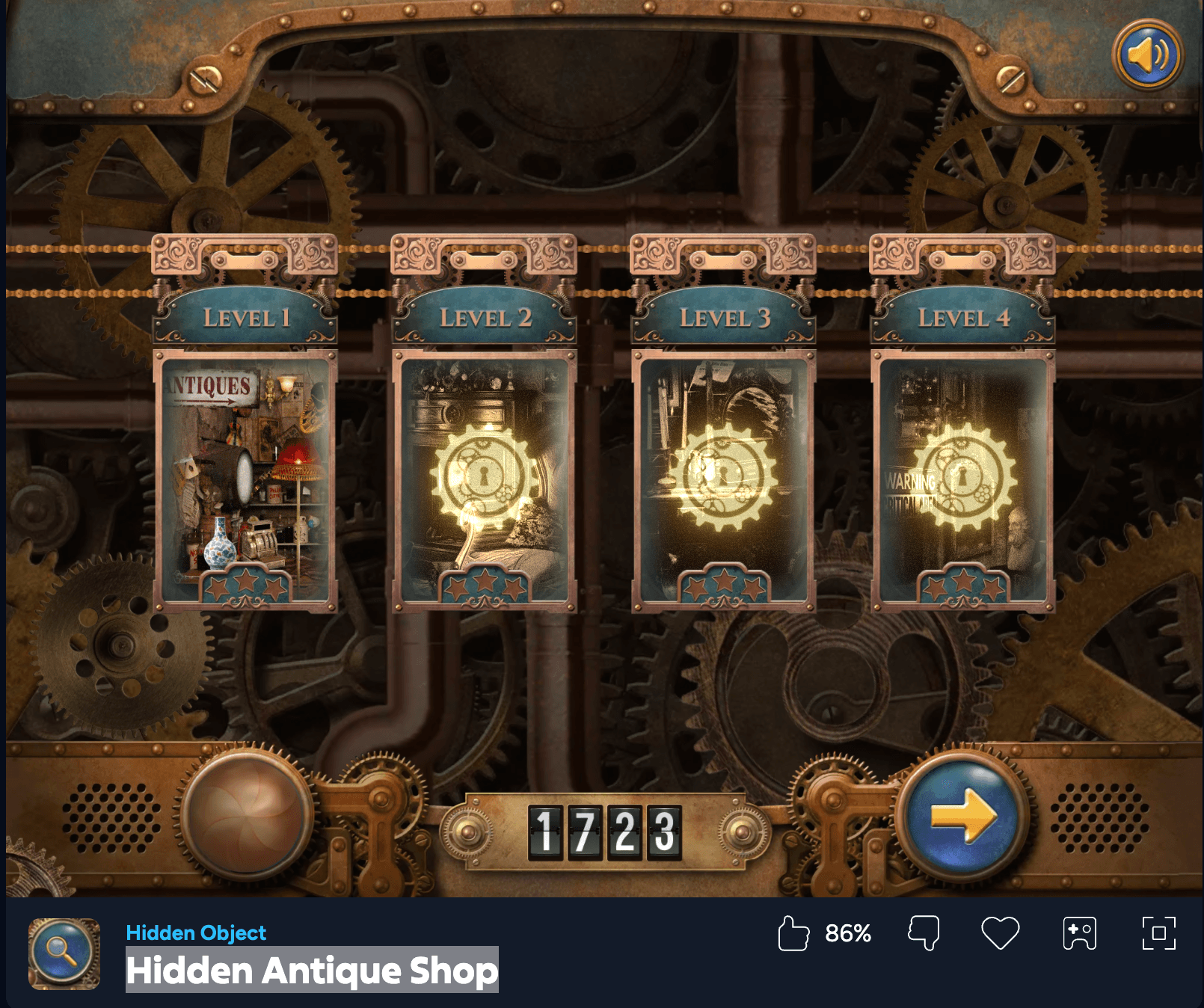Open the Hidden Object category link

[x=196, y=932]
